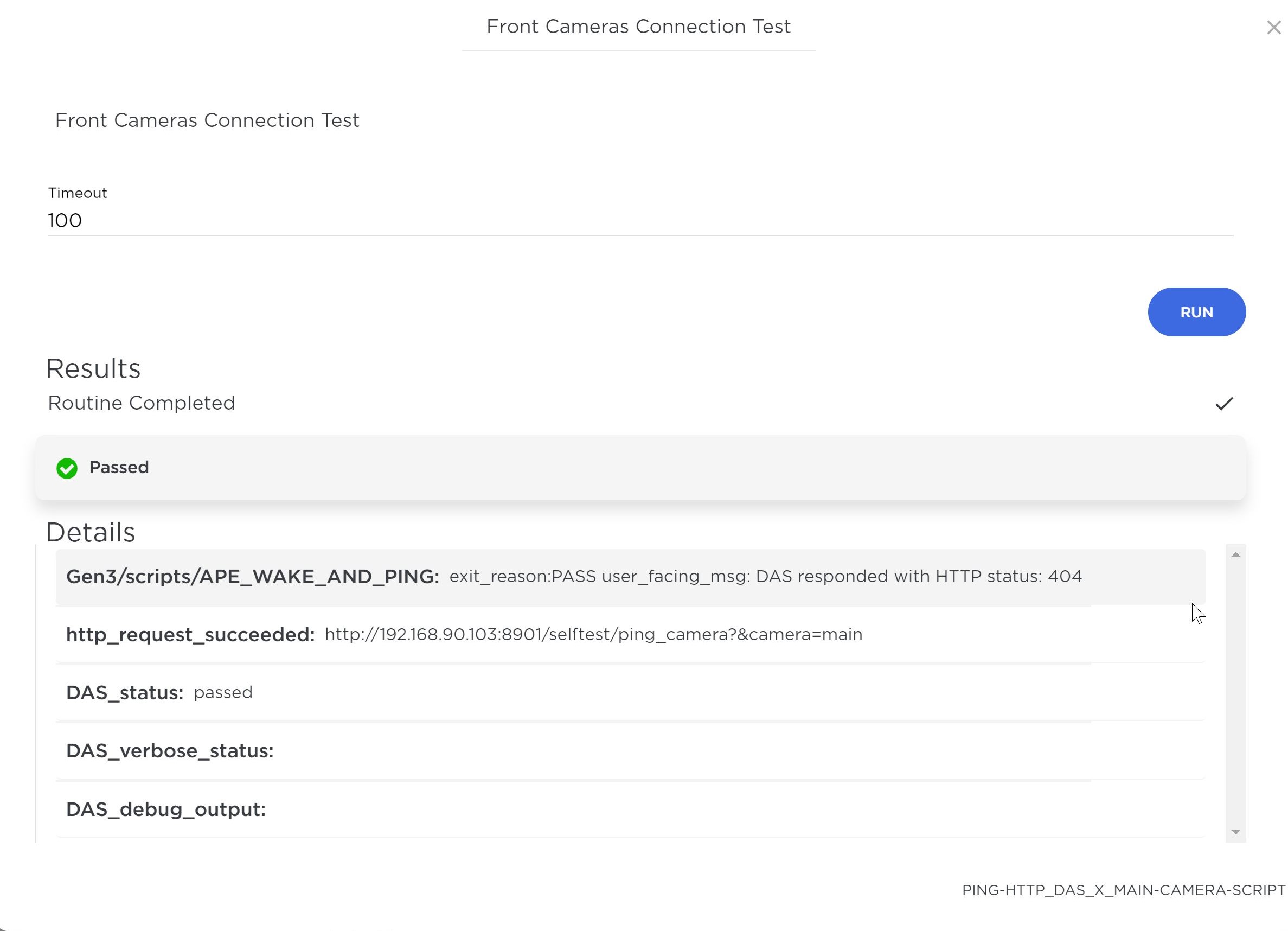Select the http_request_succeeded label
The width and height of the screenshot is (1288, 931).
coord(190,635)
